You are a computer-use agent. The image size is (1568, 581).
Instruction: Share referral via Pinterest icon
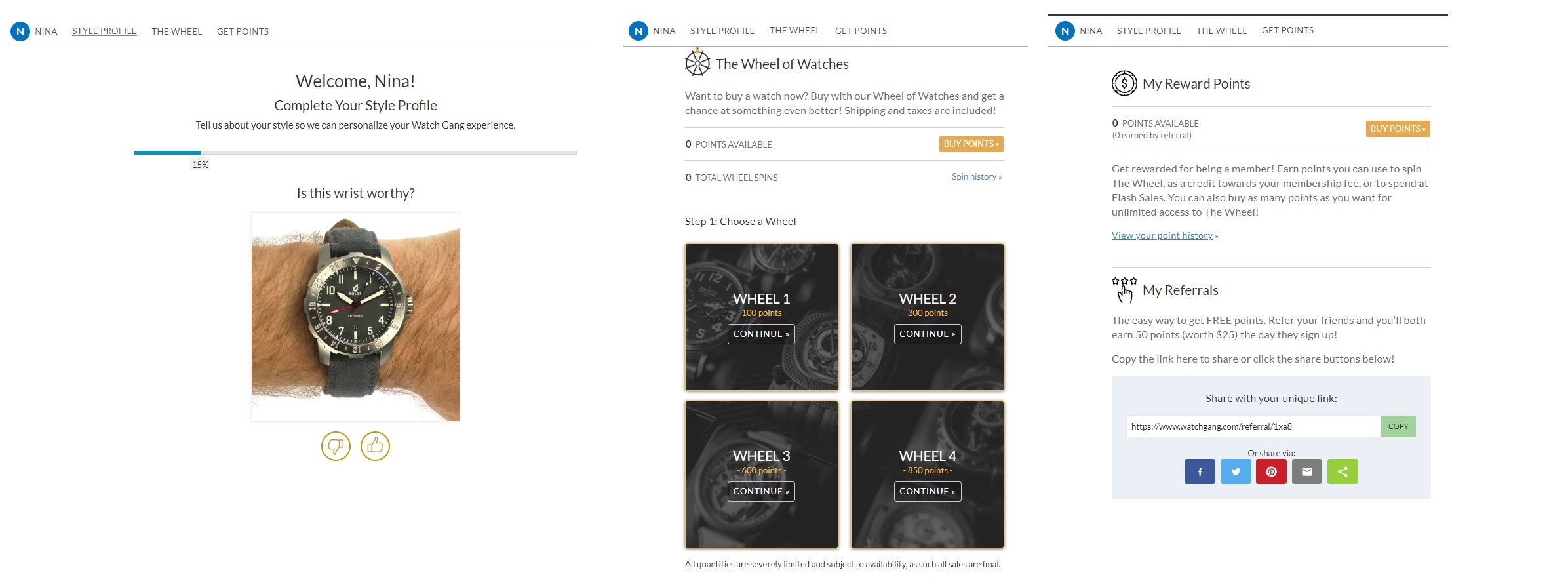click(1271, 471)
